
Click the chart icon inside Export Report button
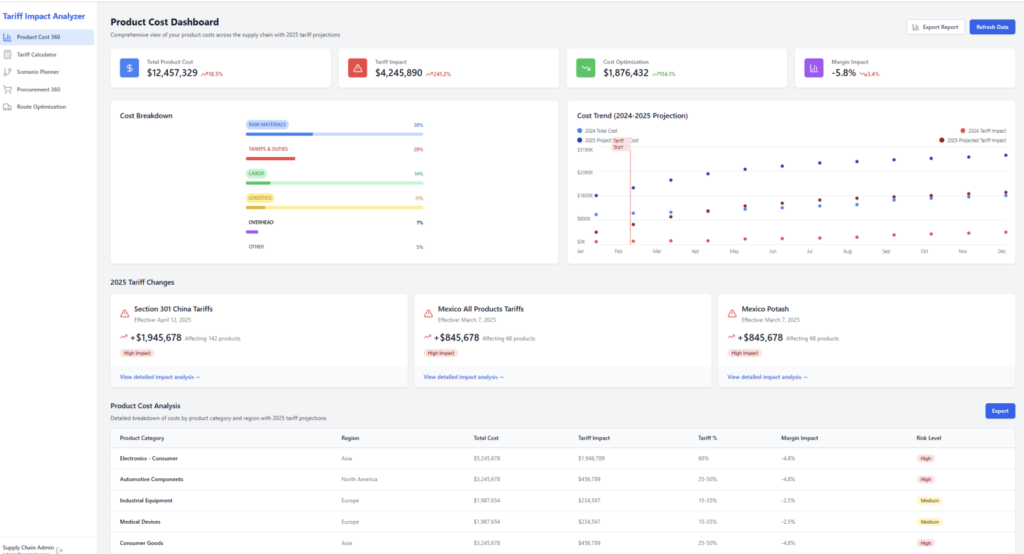click(x=916, y=27)
